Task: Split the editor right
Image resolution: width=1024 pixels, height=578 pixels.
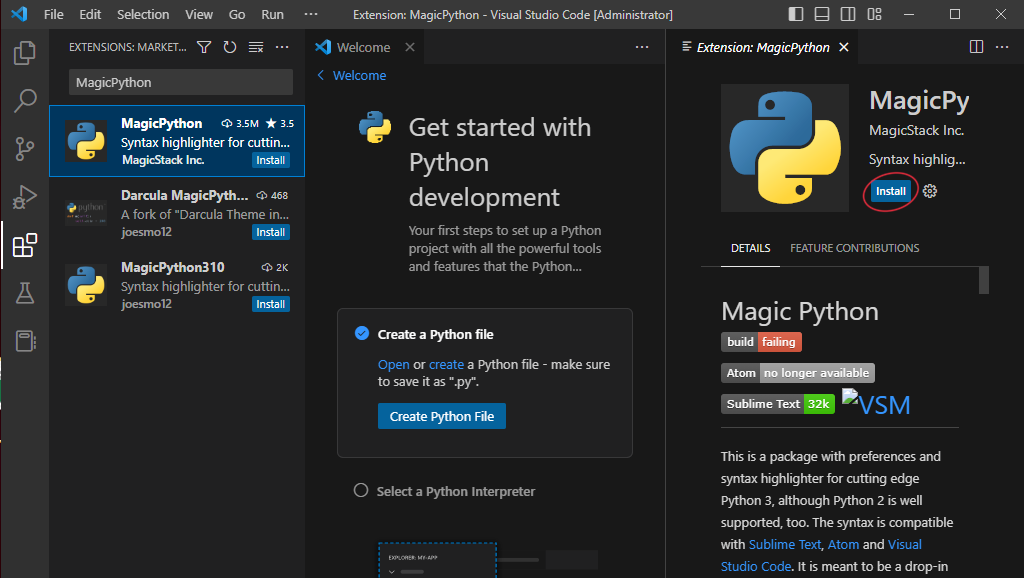Action: point(976,47)
